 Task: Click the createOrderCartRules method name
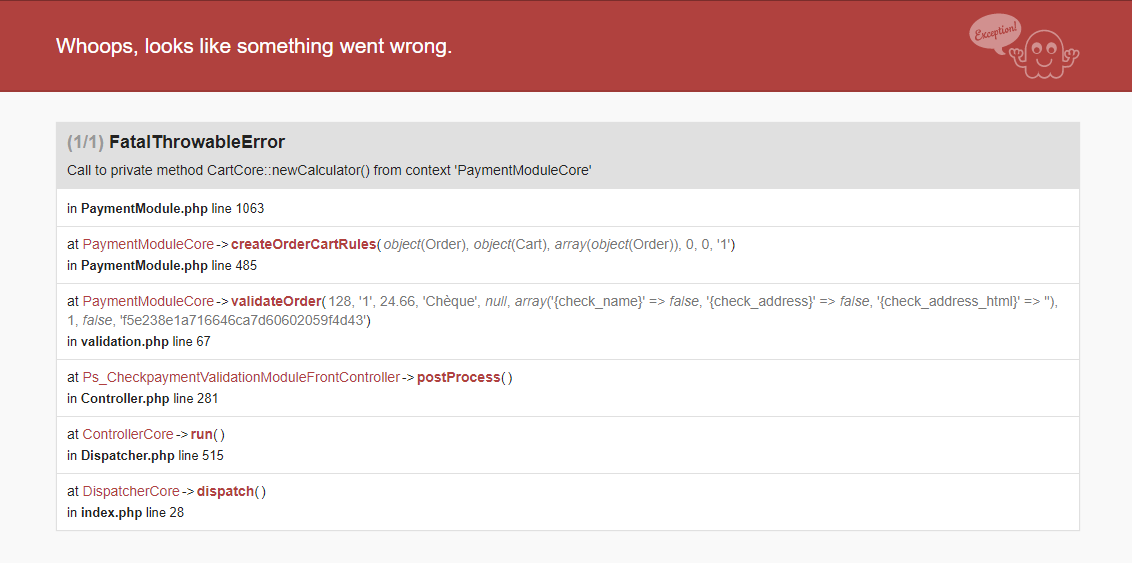pyautogui.click(x=303, y=245)
